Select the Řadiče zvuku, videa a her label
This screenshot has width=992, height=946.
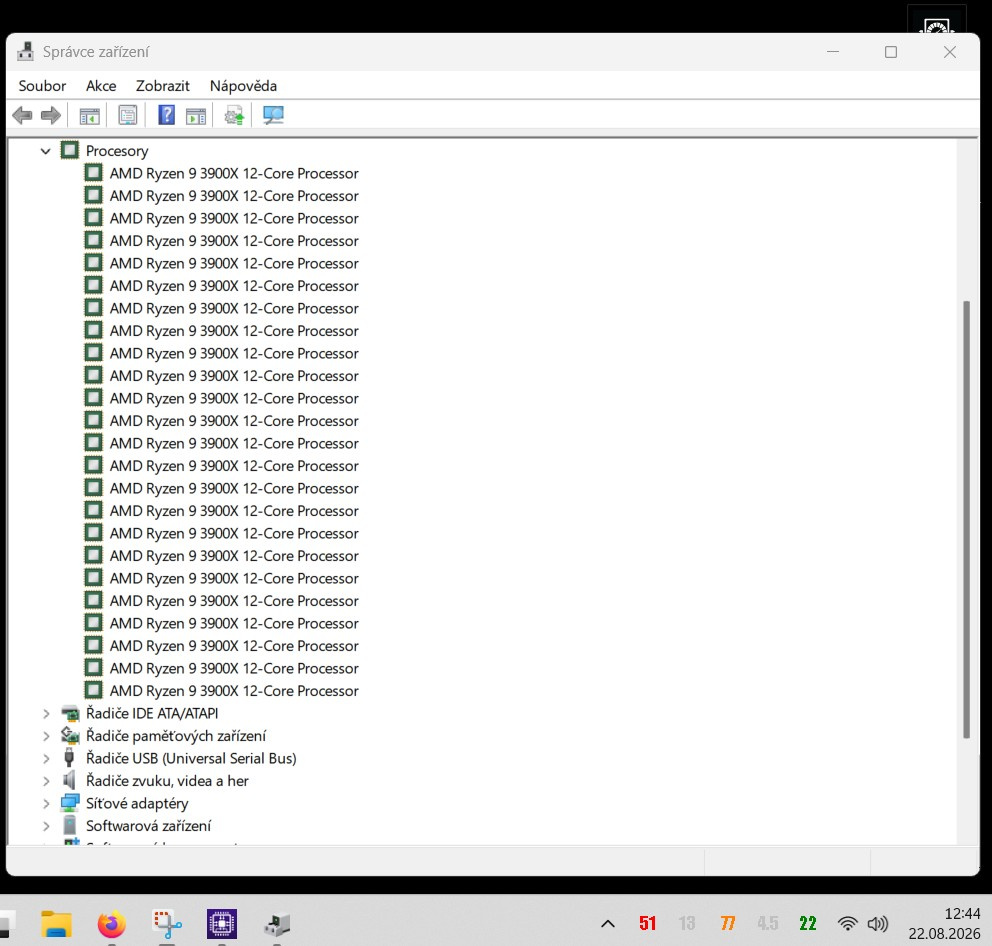tap(168, 781)
